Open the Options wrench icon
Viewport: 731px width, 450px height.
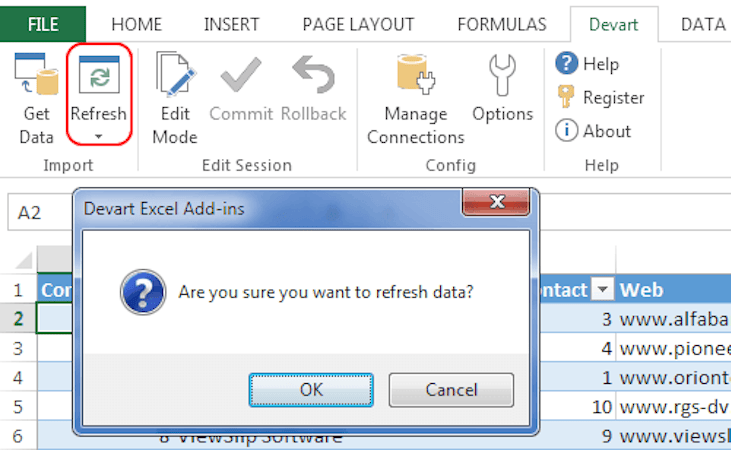click(502, 77)
